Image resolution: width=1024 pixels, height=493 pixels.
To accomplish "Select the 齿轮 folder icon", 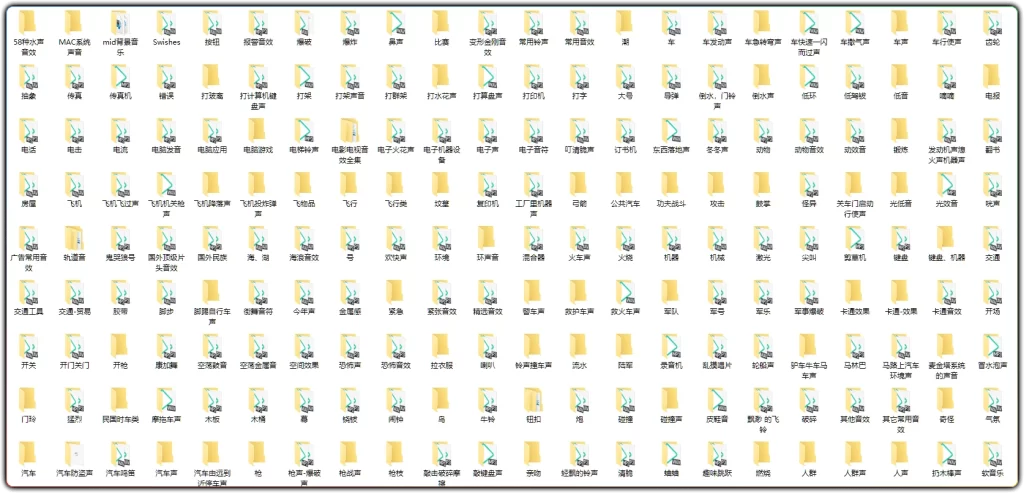I will pyautogui.click(x=991, y=23).
